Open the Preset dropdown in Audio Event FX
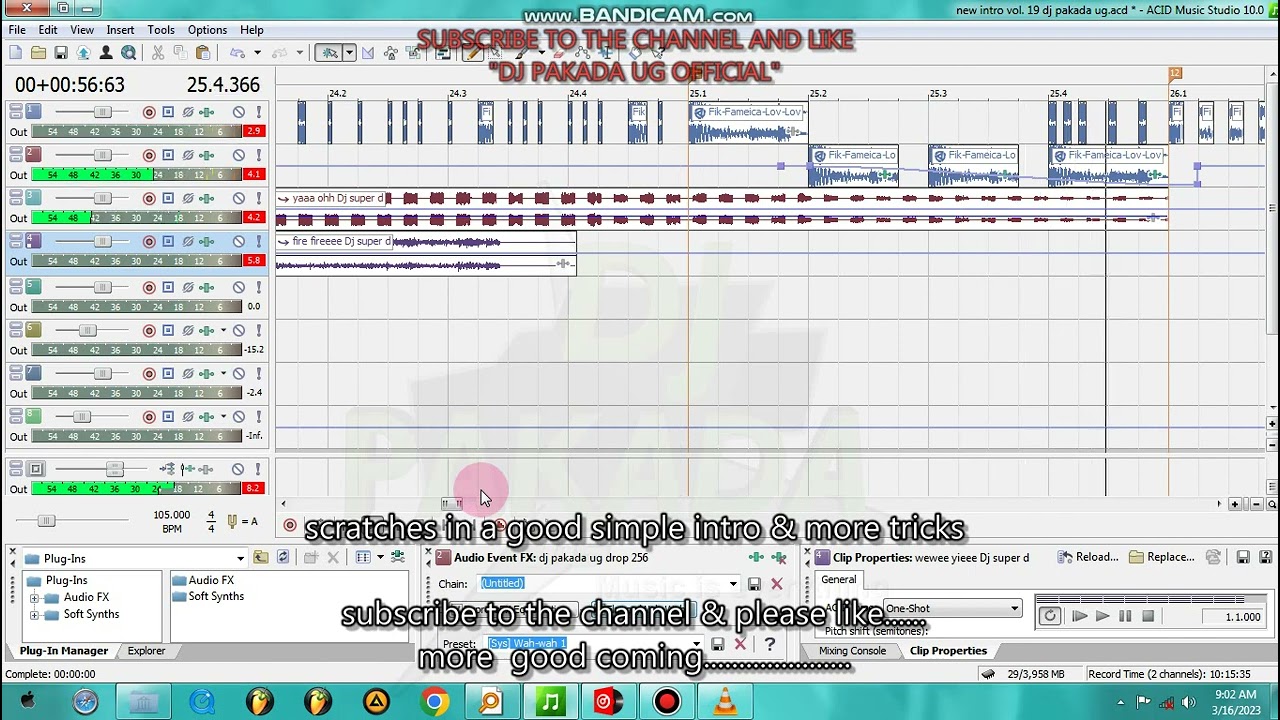 [x=697, y=645]
